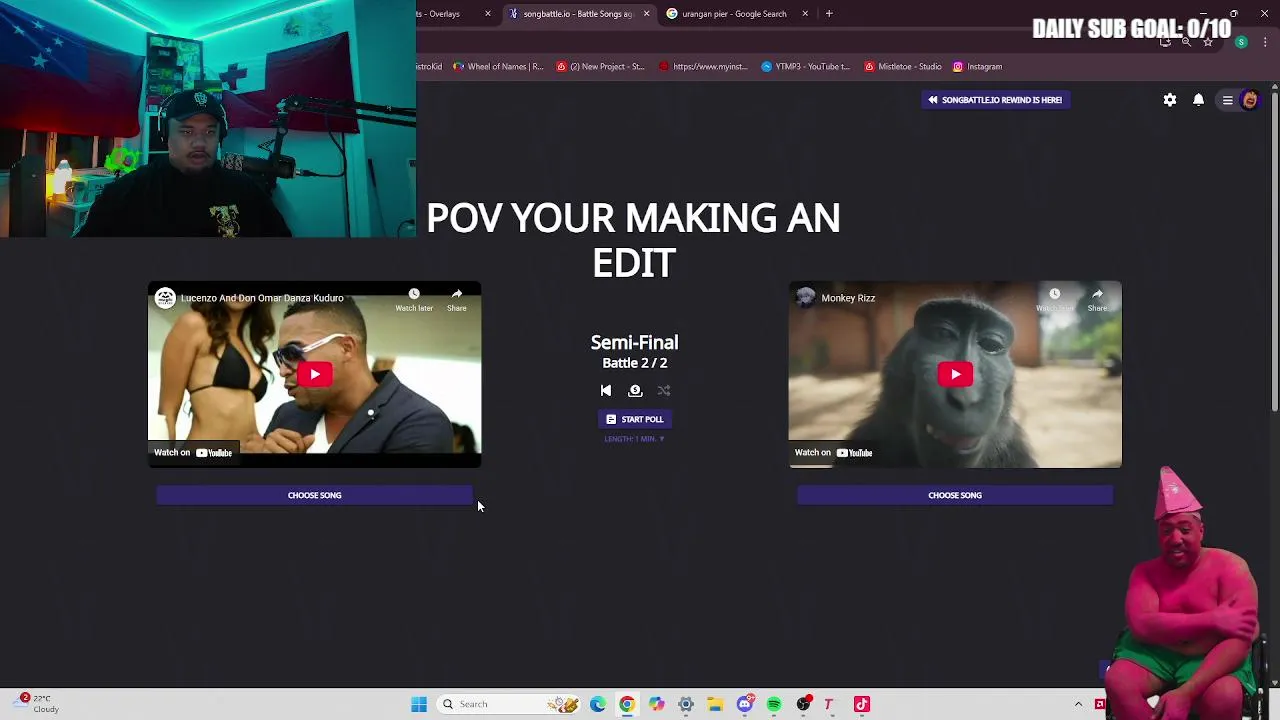Switch to the Overlays browser tab
Screen dimensions: 1280x720
[x=445, y=14]
